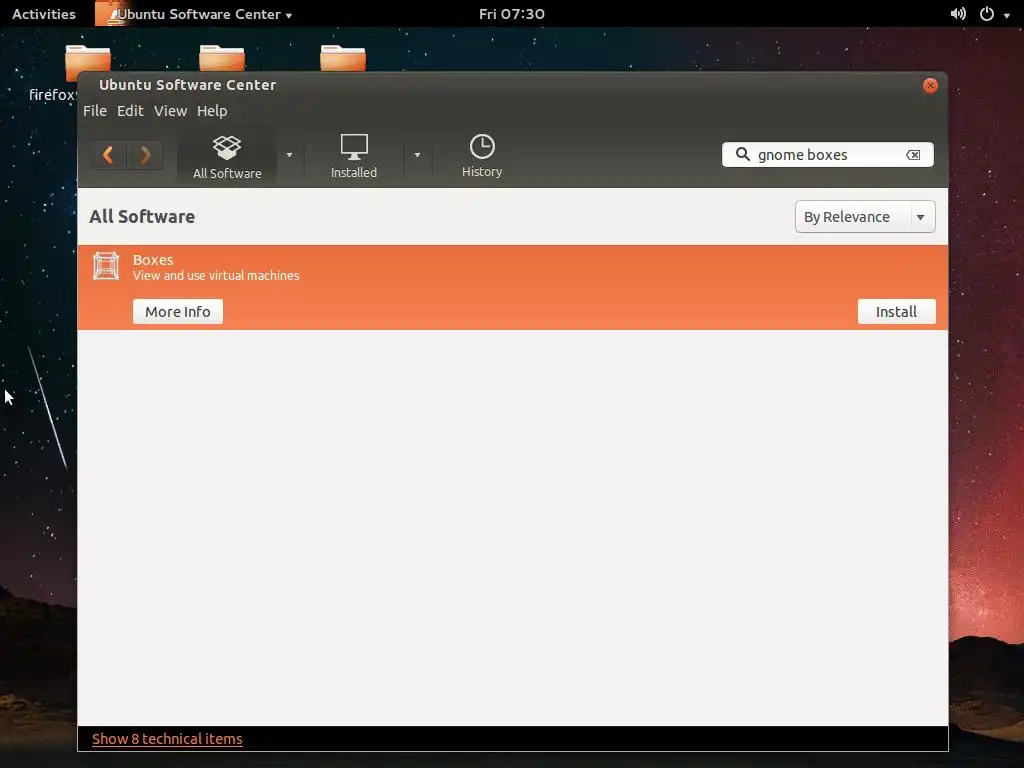The height and width of the screenshot is (768, 1024).
Task: Open the Ubuntu Software Center app menu
Action: 195,14
